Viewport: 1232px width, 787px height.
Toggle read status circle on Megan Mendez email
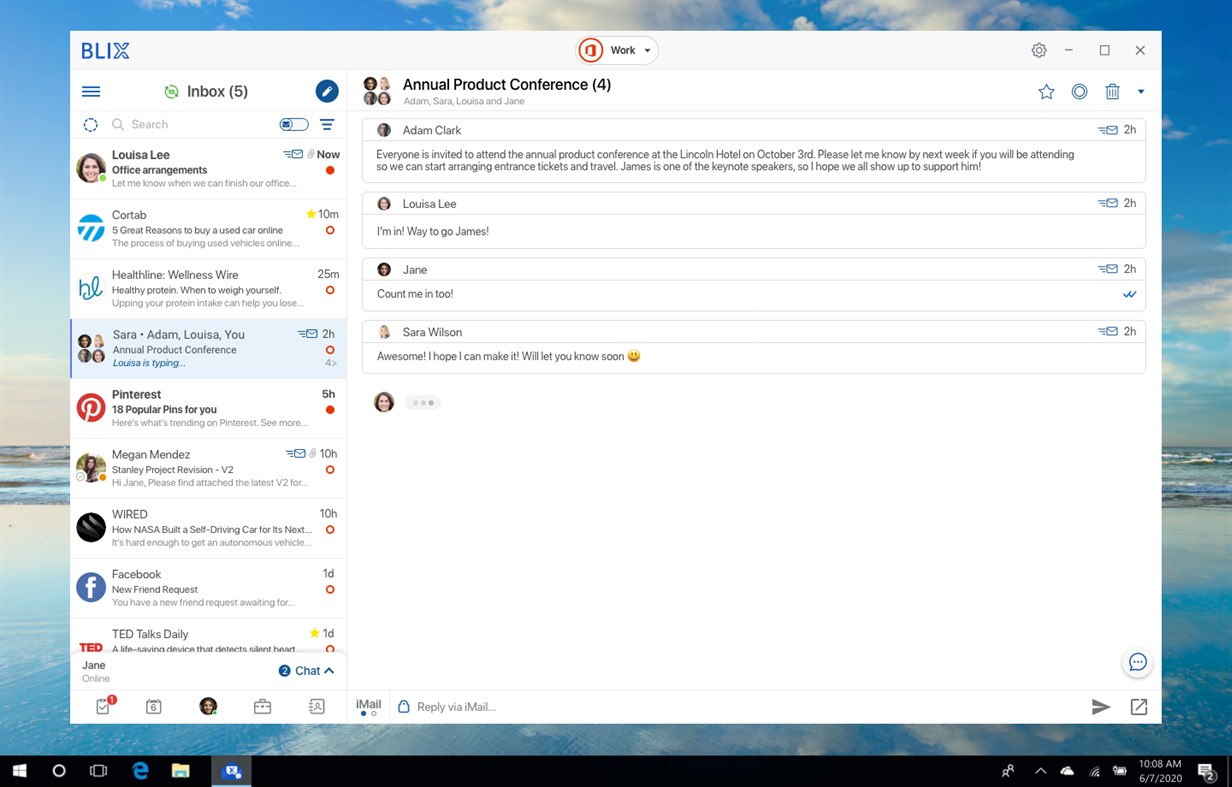330,470
